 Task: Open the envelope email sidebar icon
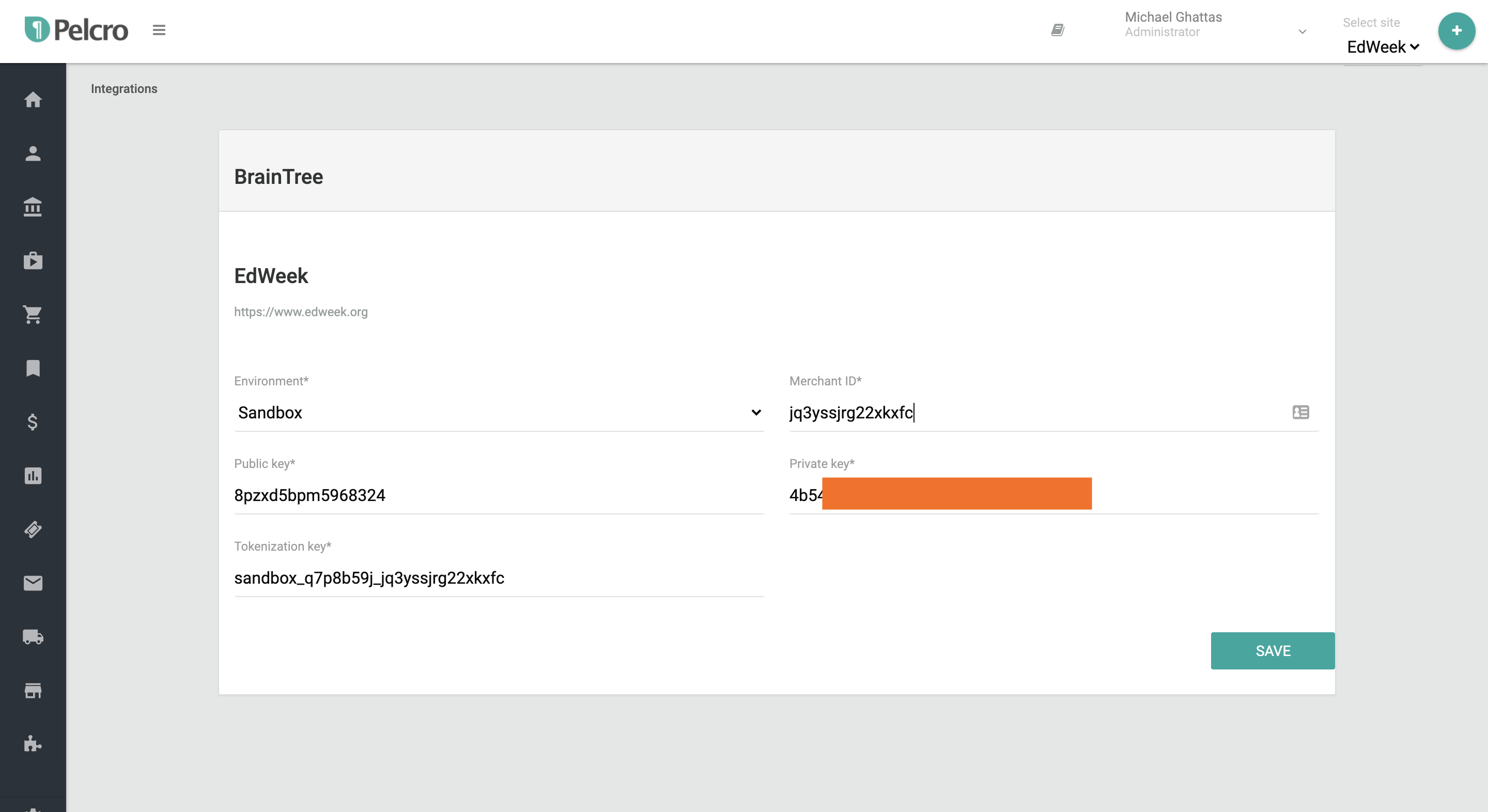click(33, 583)
